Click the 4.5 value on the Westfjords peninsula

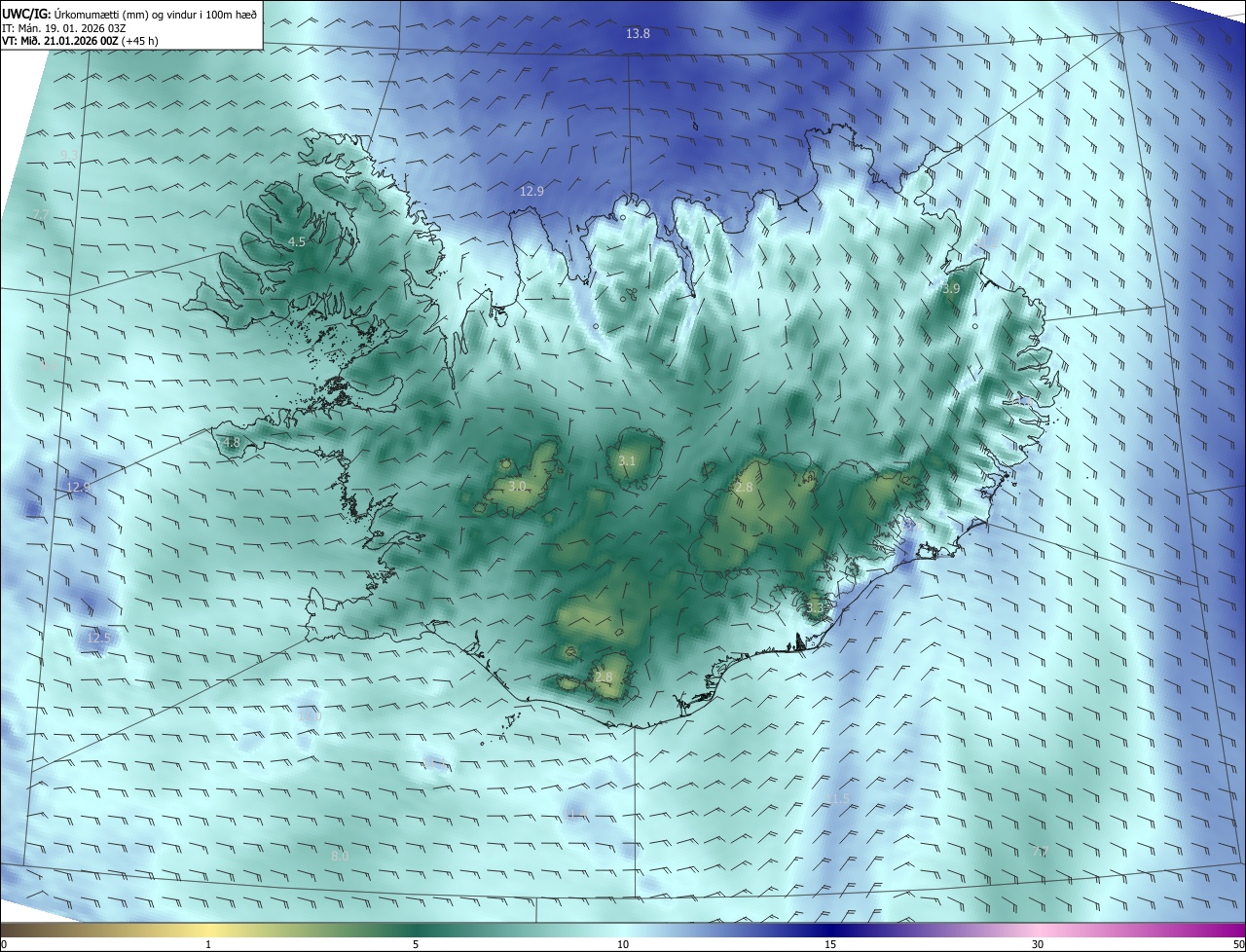(x=297, y=241)
